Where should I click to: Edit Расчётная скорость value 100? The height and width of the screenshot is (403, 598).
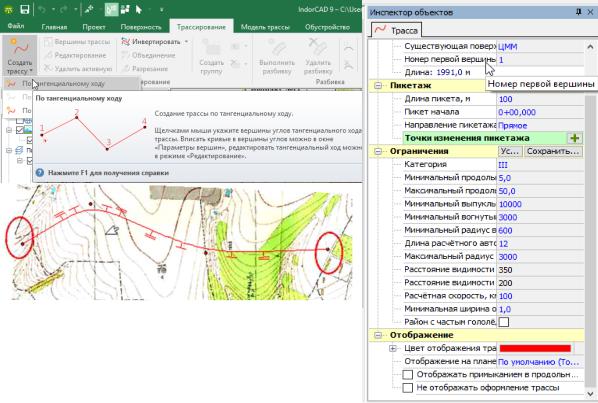coord(540,296)
